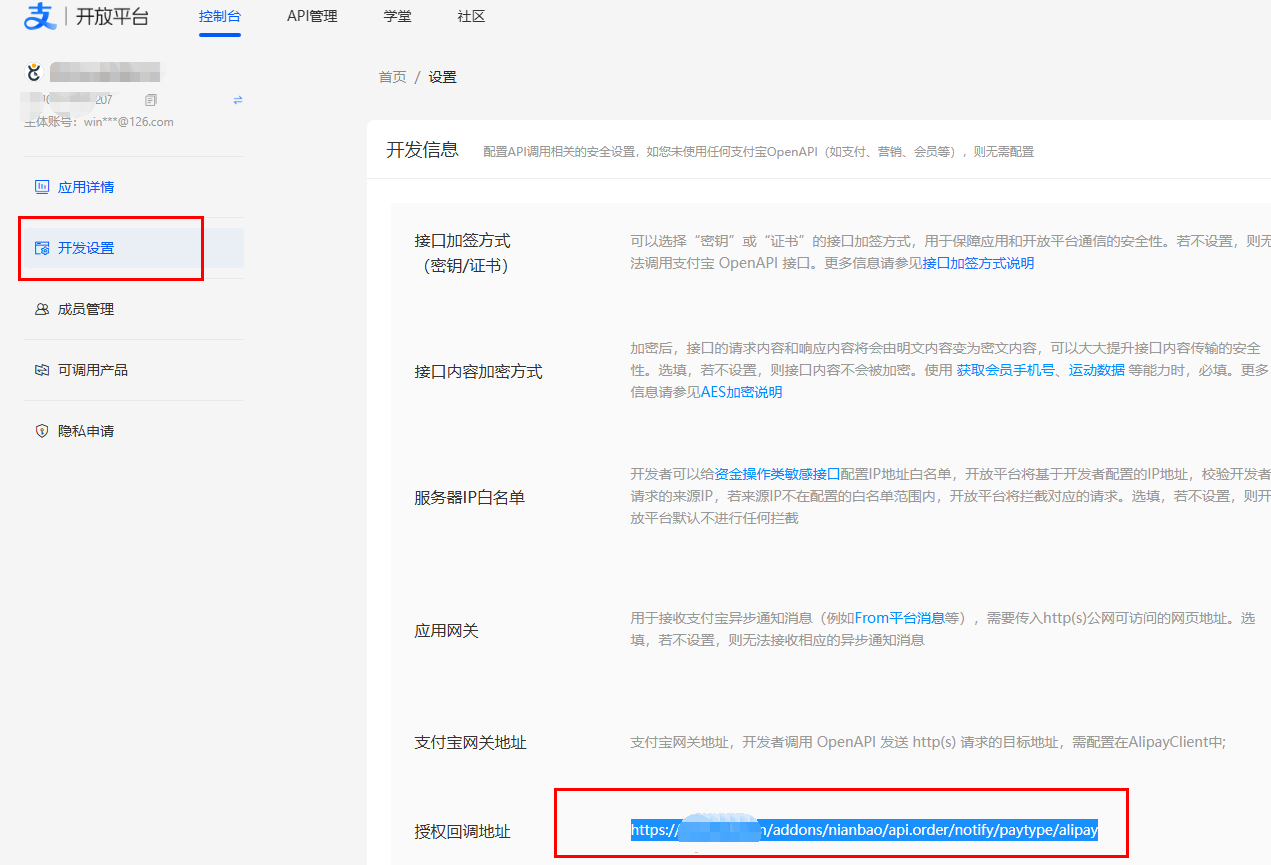This screenshot has height=865, width=1271.
Task: Open 运动数据 link
Action: tap(1097, 370)
